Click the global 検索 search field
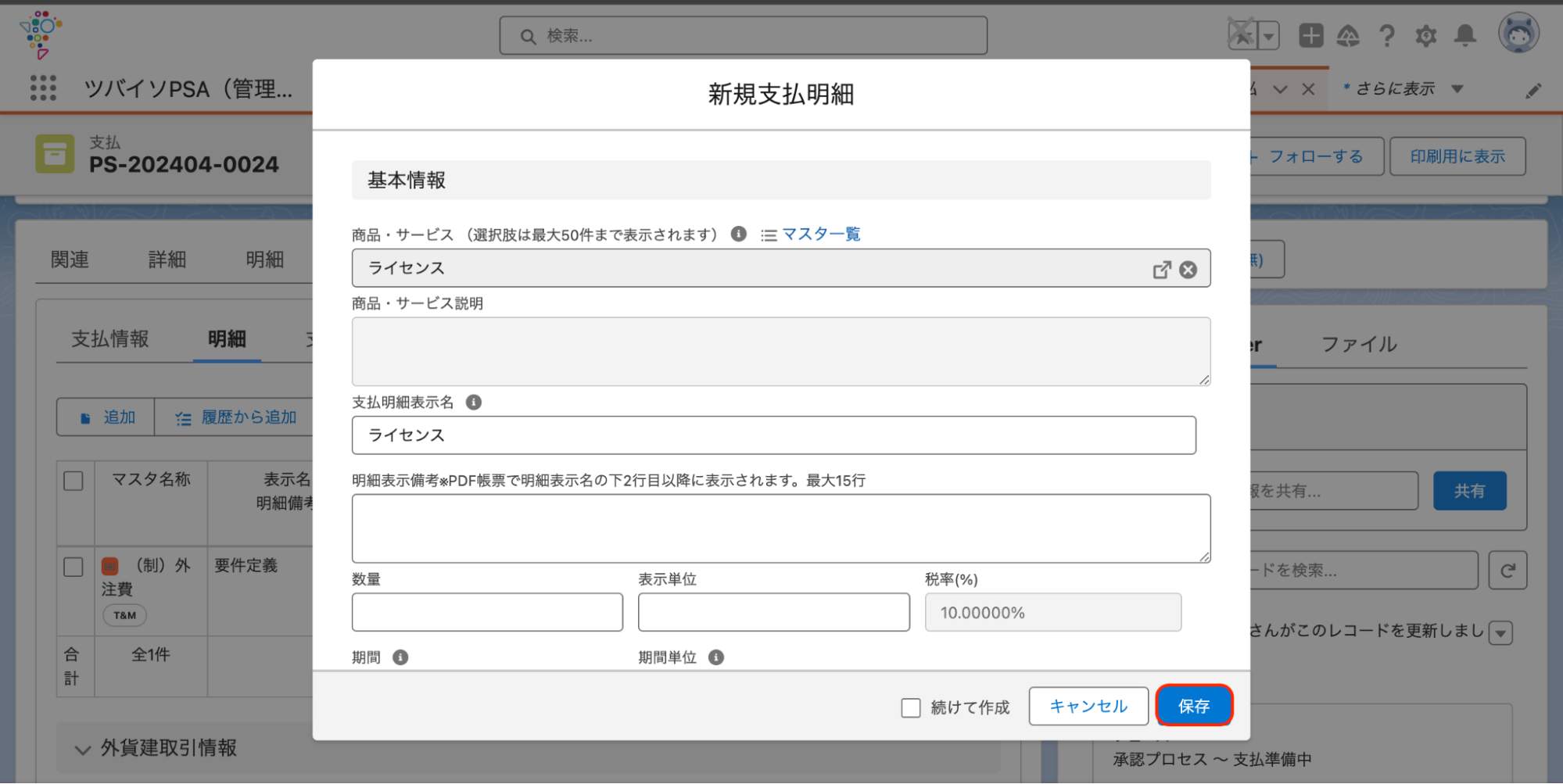The width and height of the screenshot is (1563, 784). (743, 36)
